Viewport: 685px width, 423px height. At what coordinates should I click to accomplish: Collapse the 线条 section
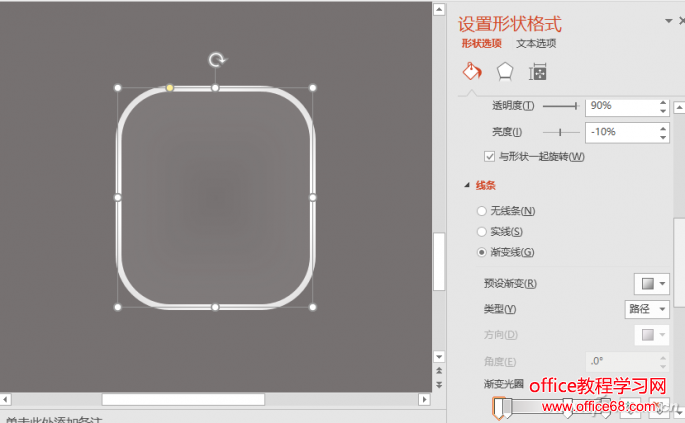tap(467, 185)
